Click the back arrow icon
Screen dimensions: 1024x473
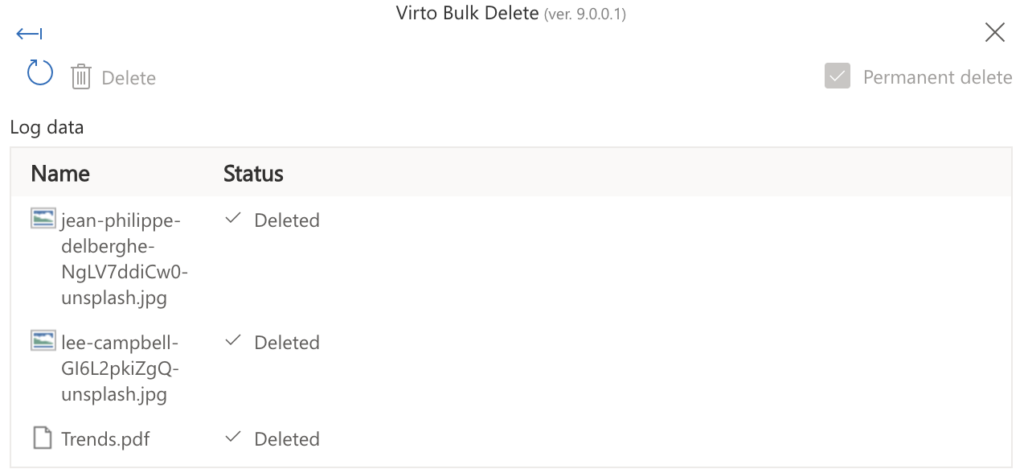[29, 33]
